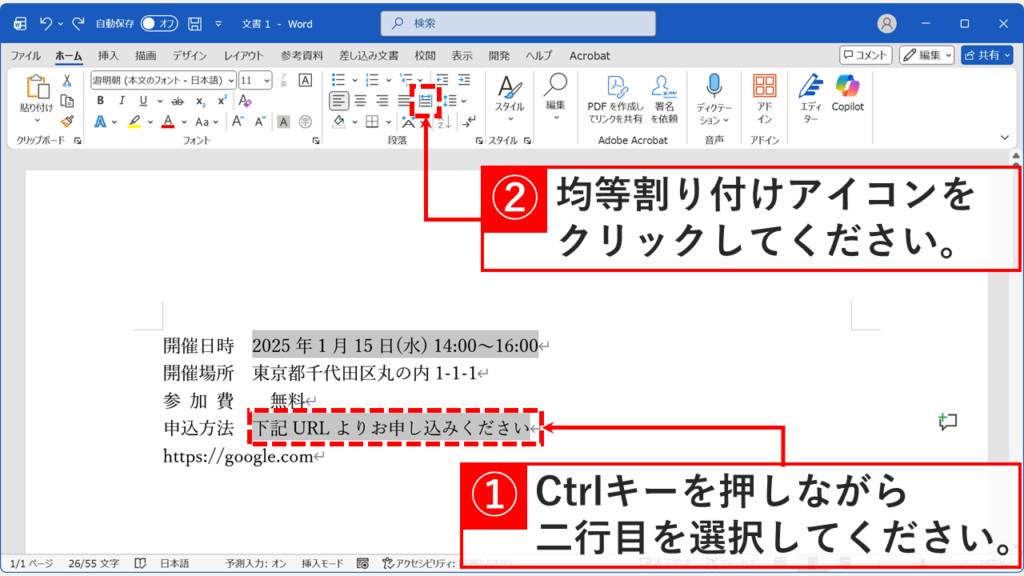
Task: Open the 編集 (Editing) mode dropdown
Action: point(926,55)
